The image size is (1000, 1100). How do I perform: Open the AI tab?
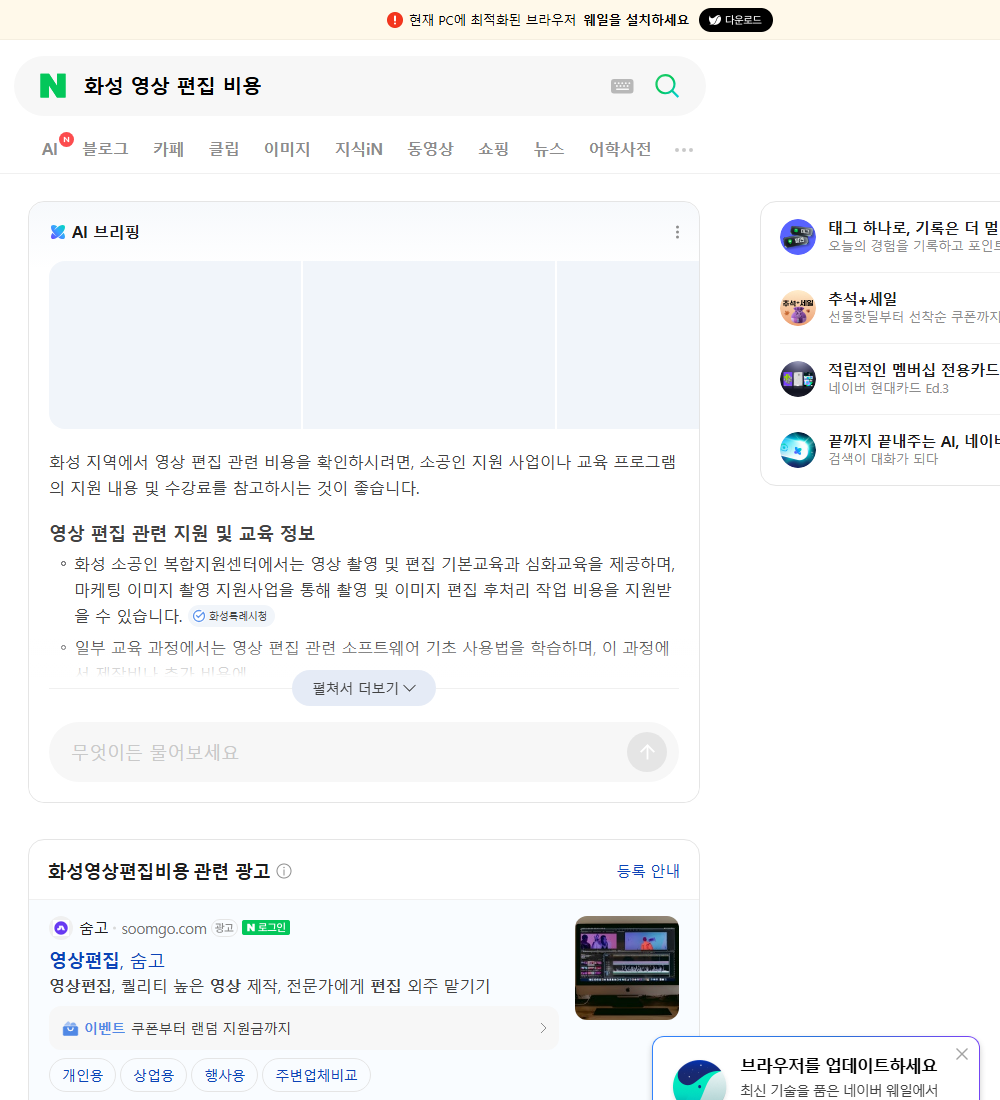[50, 149]
